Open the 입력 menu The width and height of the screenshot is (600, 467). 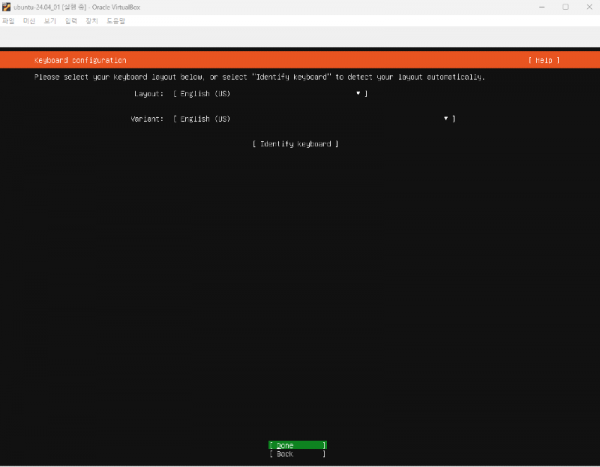click(70, 20)
